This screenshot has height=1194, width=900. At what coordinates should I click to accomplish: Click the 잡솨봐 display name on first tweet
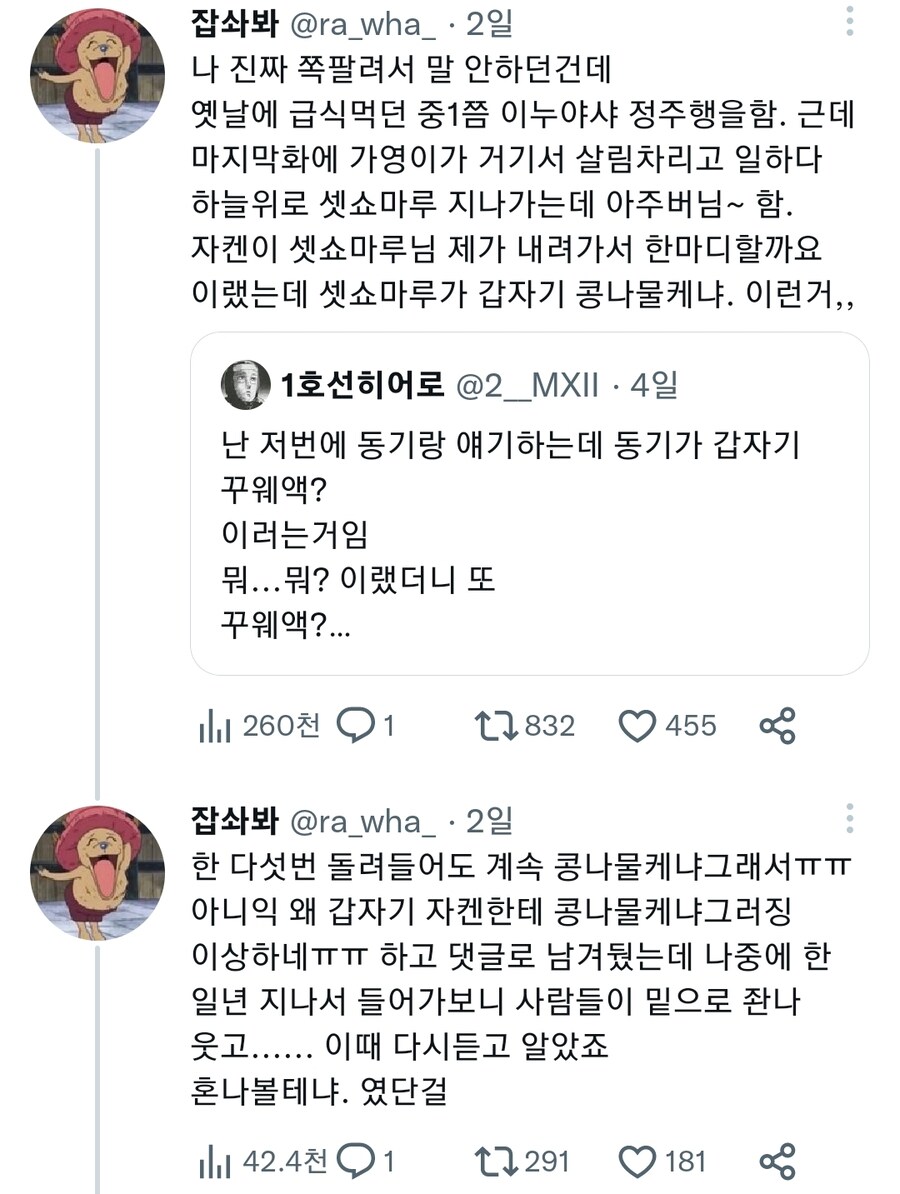pyautogui.click(x=233, y=24)
